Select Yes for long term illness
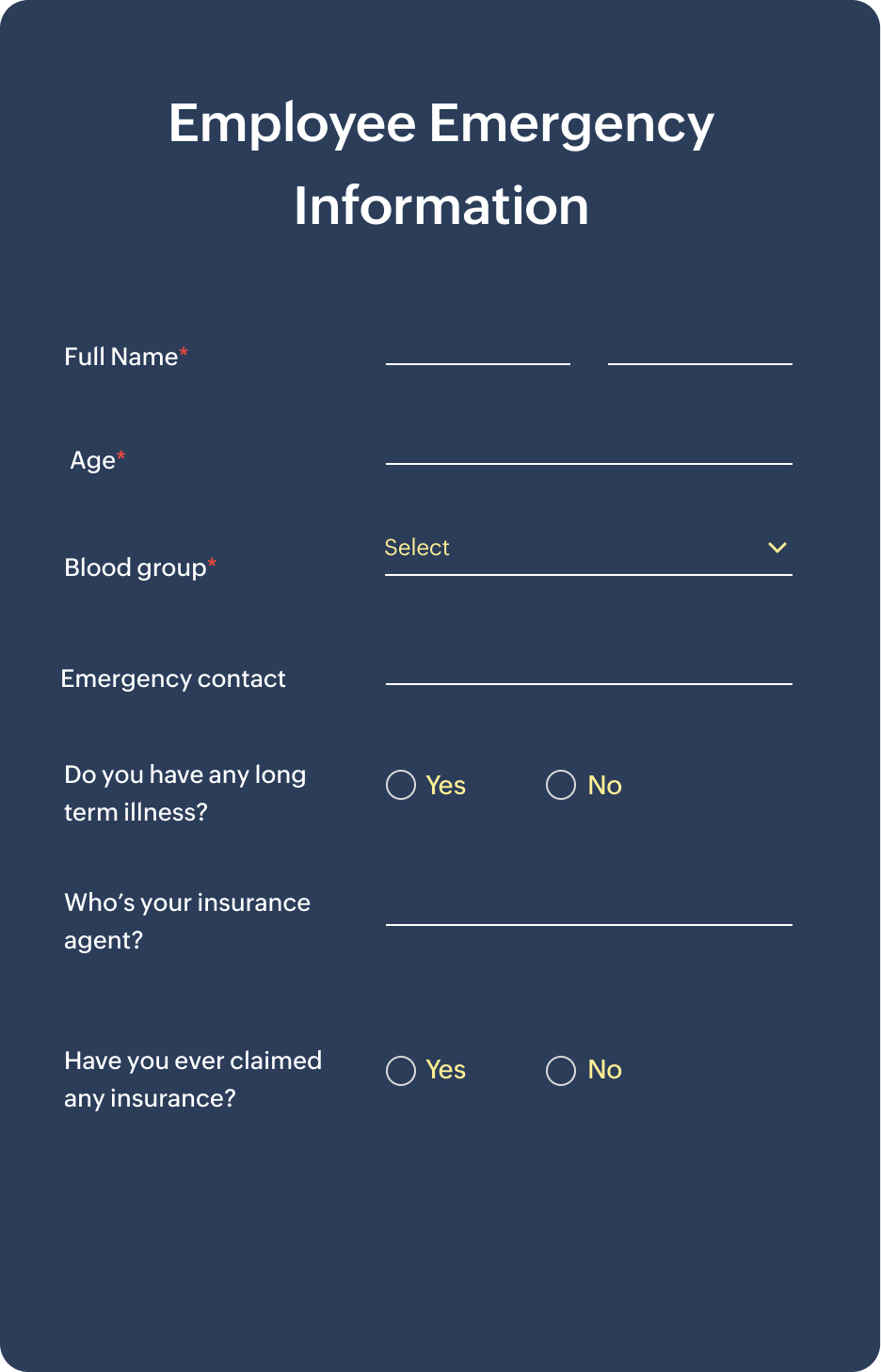The height and width of the screenshot is (1372, 881). coord(401,785)
